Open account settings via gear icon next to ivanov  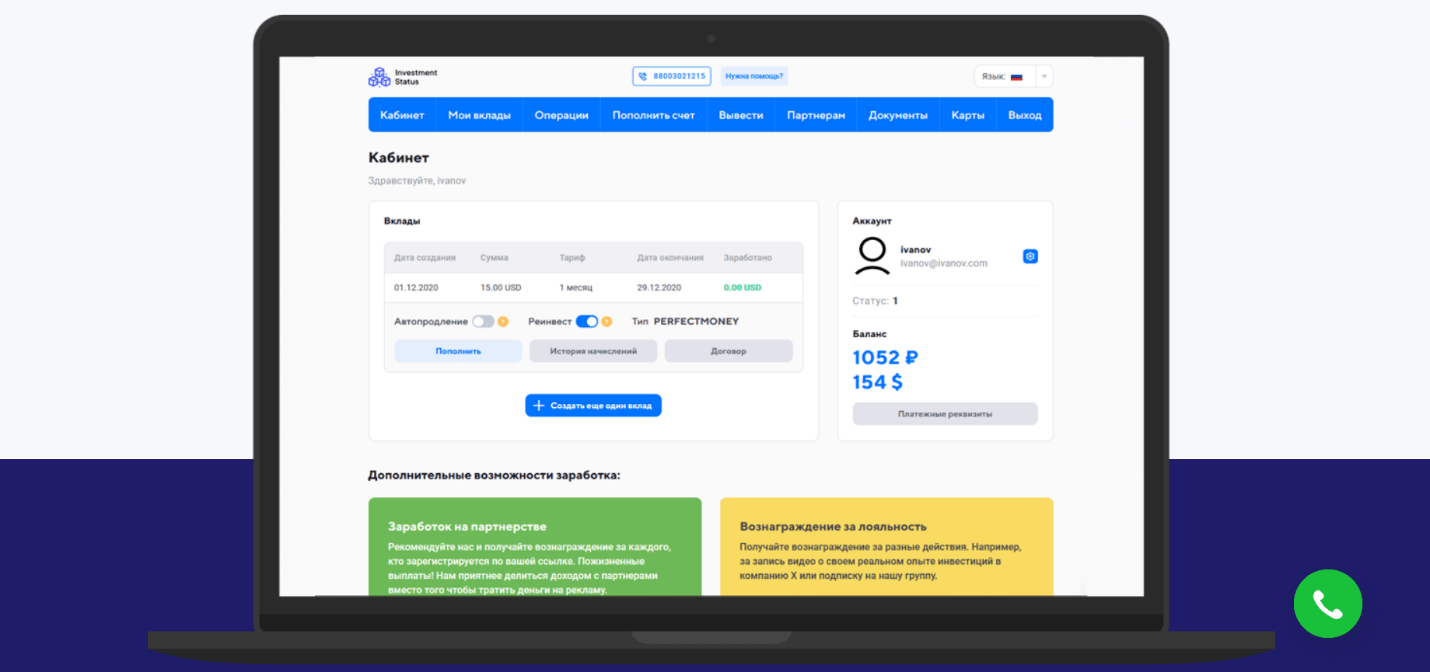point(1030,256)
